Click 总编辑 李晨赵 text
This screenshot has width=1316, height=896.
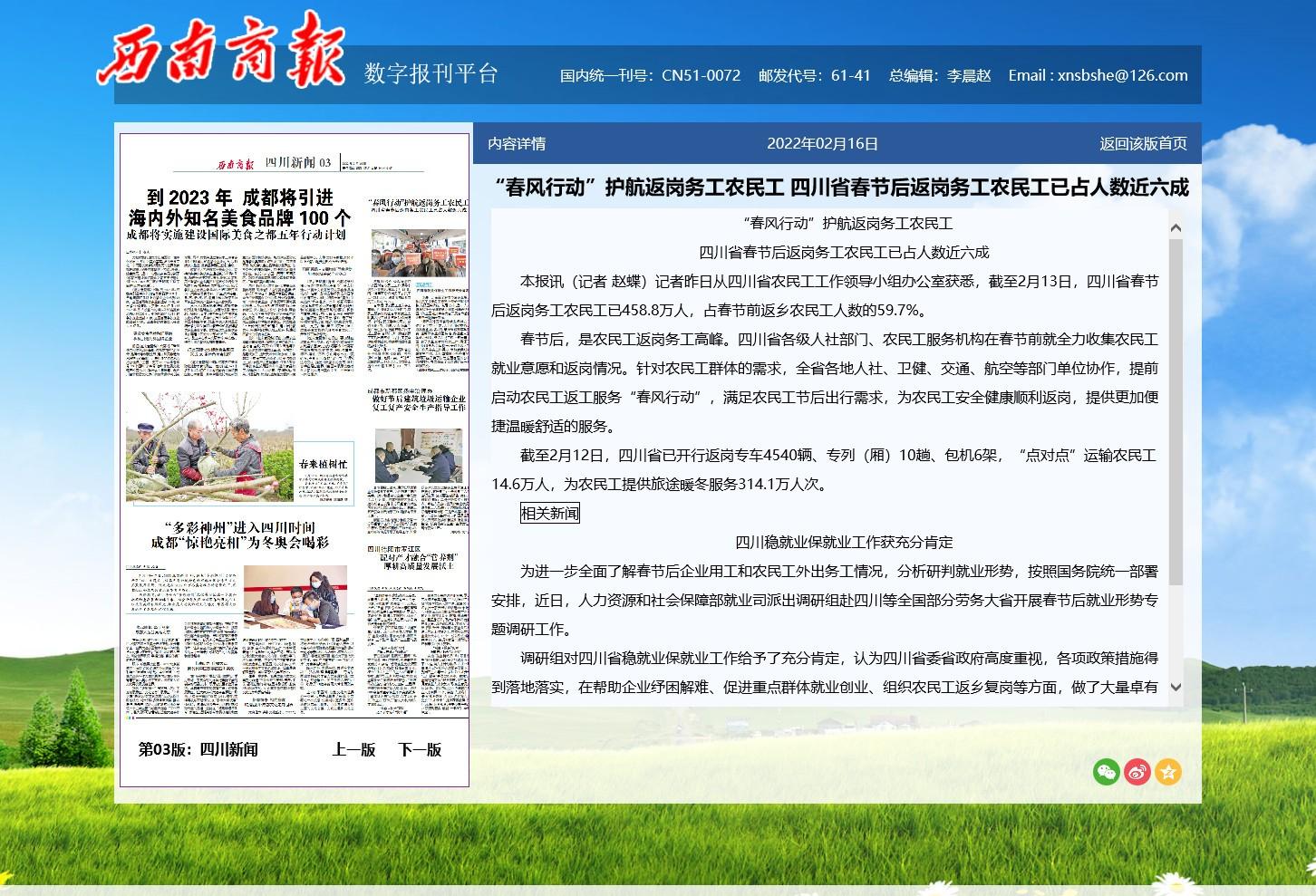tap(940, 75)
